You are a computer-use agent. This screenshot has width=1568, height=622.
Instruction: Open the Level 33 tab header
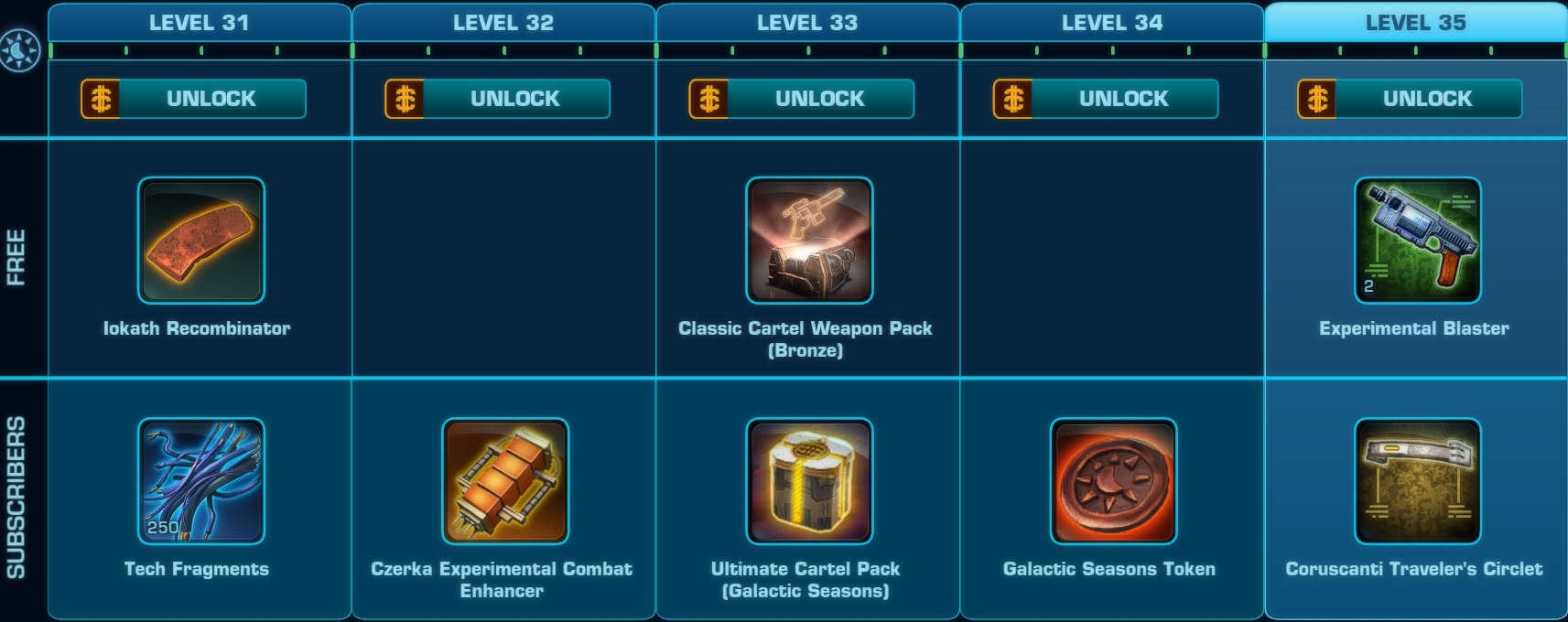coord(807,22)
